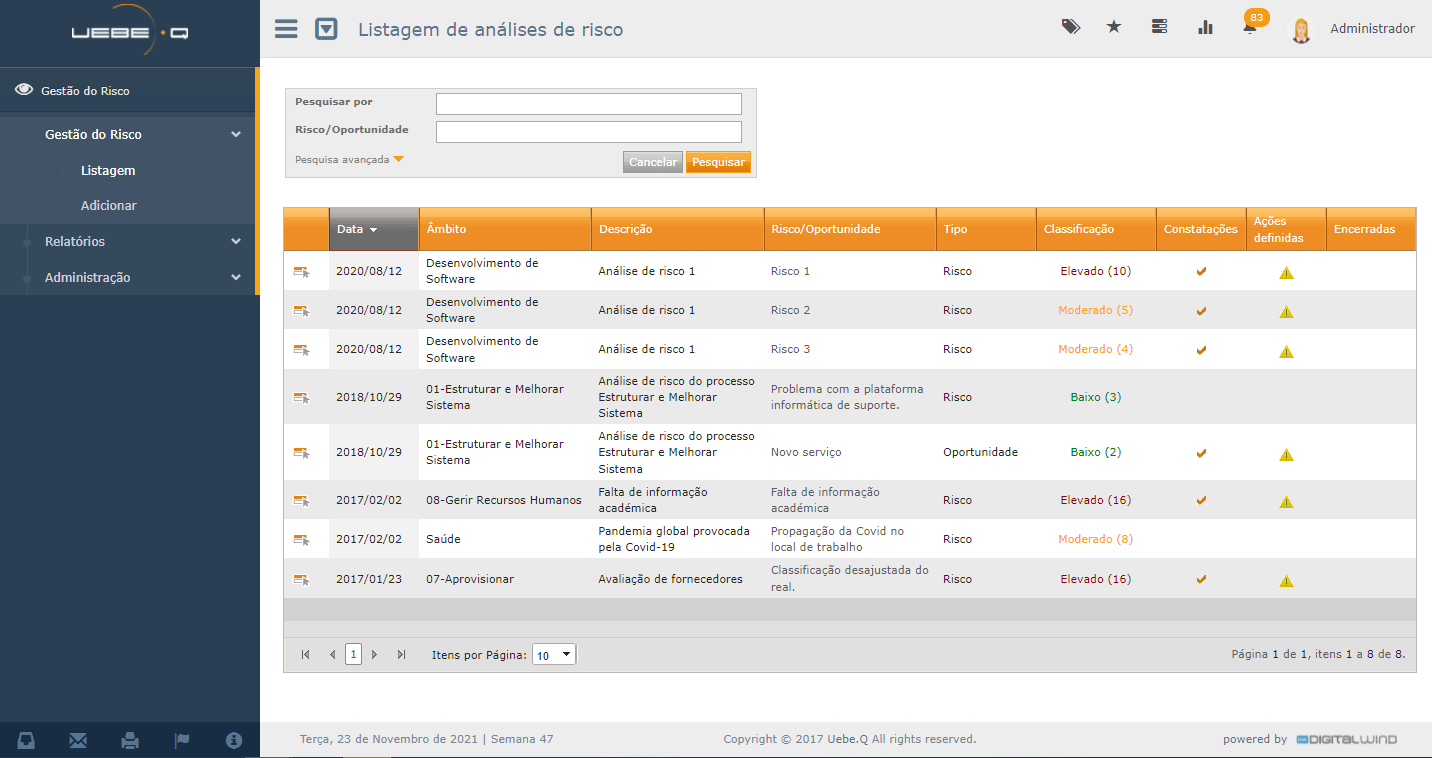This screenshot has width=1432, height=758.
Task: Open notifications bell with 83 badge
Action: coord(1250,27)
